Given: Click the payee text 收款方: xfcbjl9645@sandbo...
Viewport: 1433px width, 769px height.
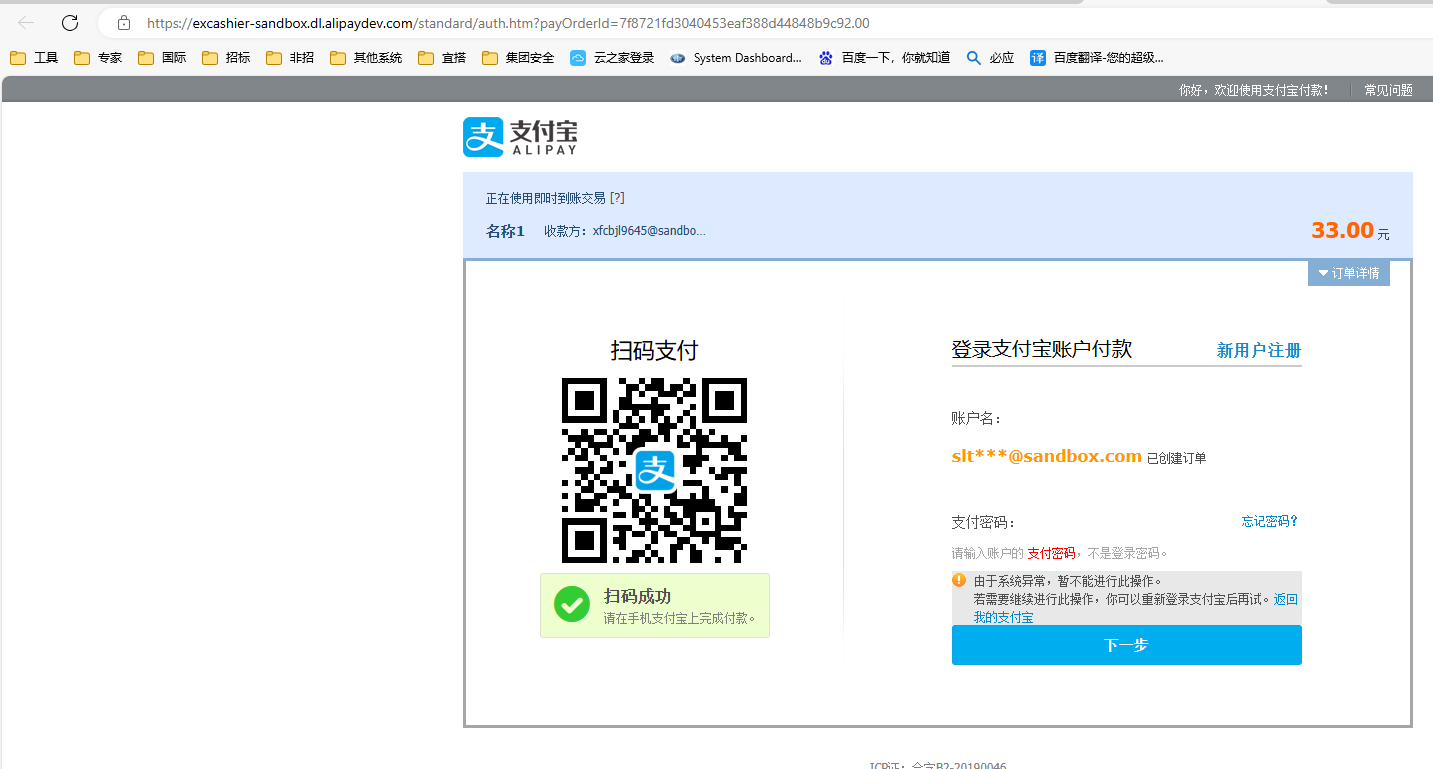Looking at the screenshot, I should [625, 231].
